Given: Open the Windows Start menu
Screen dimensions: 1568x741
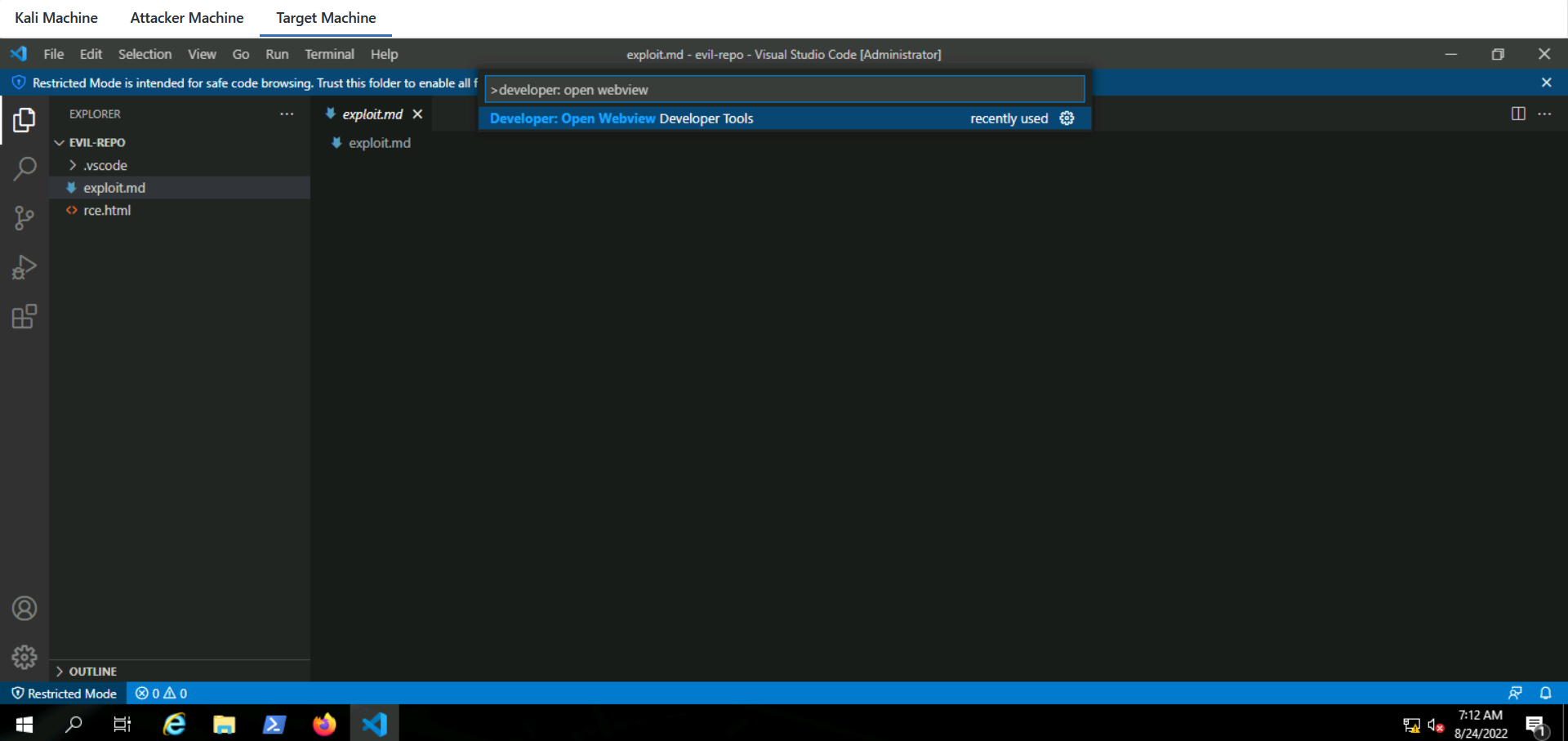Looking at the screenshot, I should pyautogui.click(x=24, y=724).
